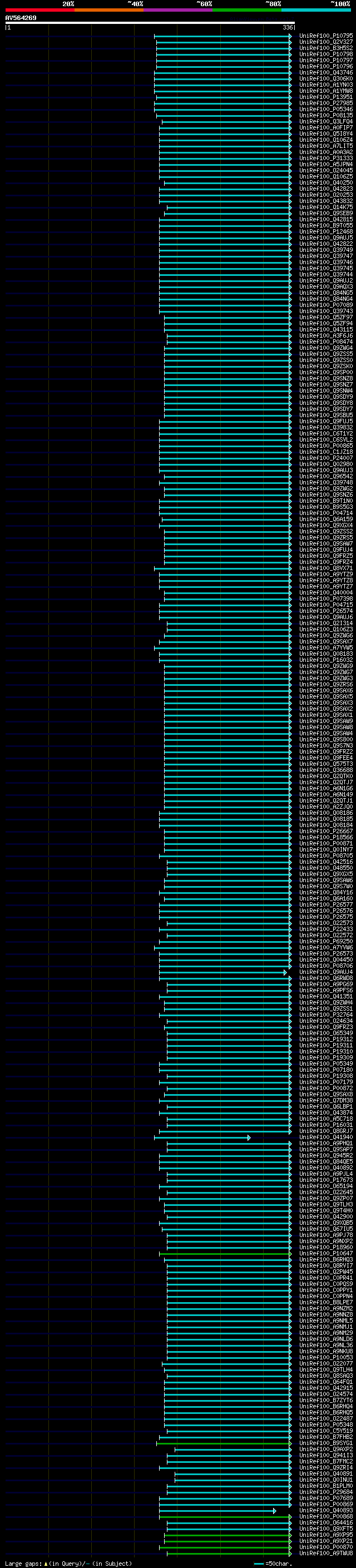Viewport: 356px width, 1568px height.
Task: Open the UniRef100_P00870 hit label
Action: [x=325, y=1547]
